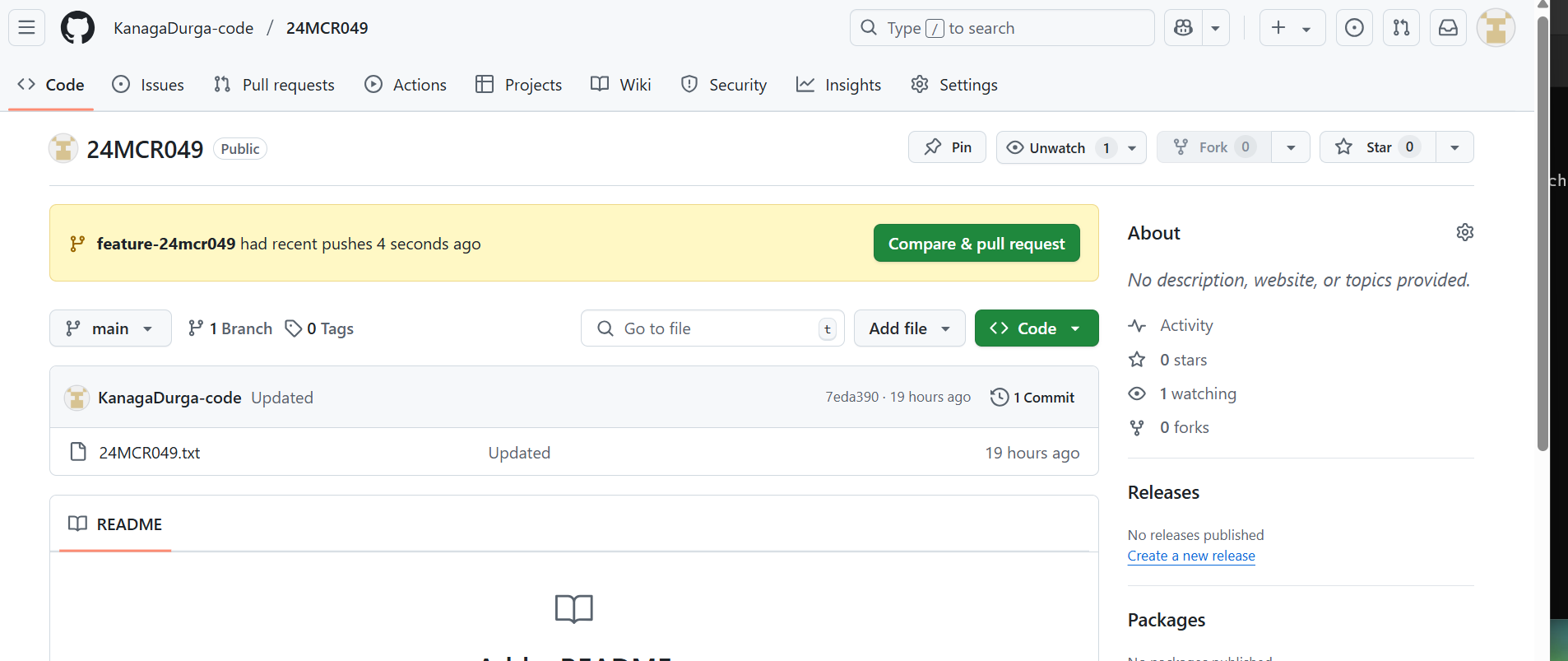Screen dimensions: 1568x661
Task: Open the feature-24mcr049 branch link
Action: 166,244
